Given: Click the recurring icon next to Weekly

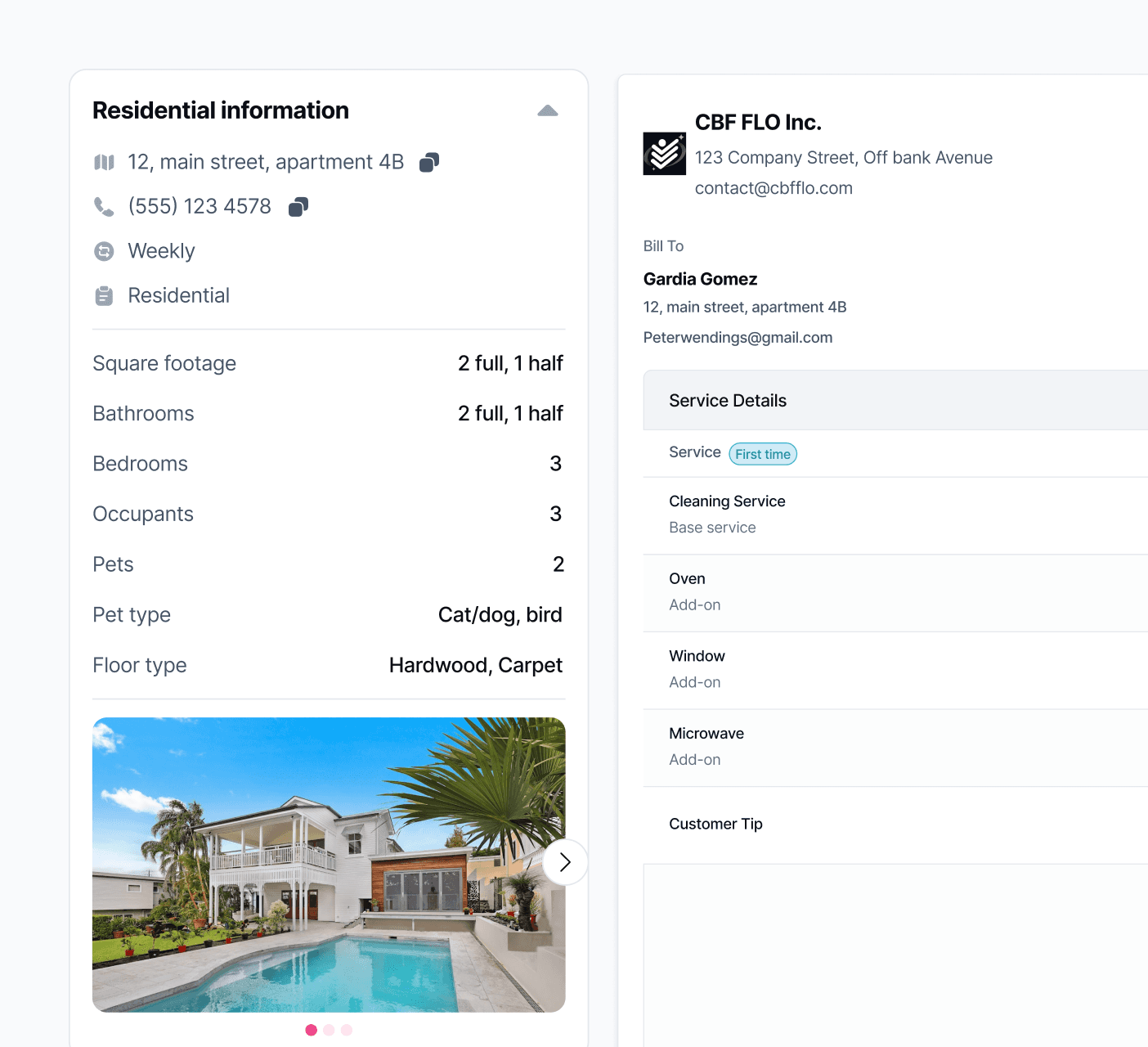Looking at the screenshot, I should 104,251.
